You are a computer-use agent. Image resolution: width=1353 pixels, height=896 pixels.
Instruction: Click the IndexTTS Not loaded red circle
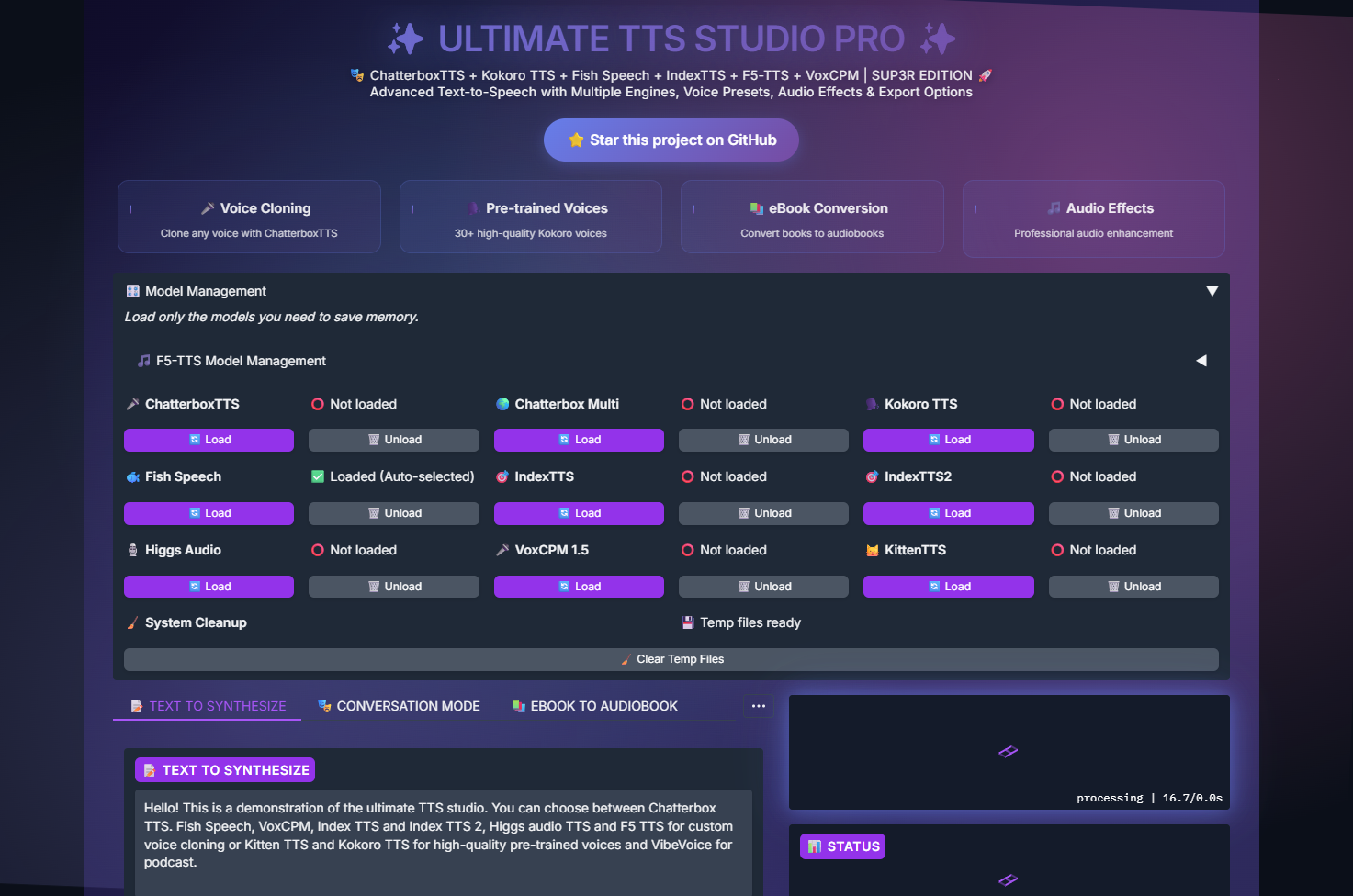pos(687,476)
